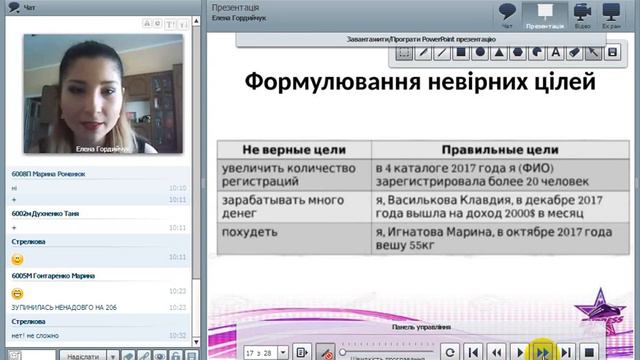Save chat with the bottom floppy icon

click(x=191, y=356)
